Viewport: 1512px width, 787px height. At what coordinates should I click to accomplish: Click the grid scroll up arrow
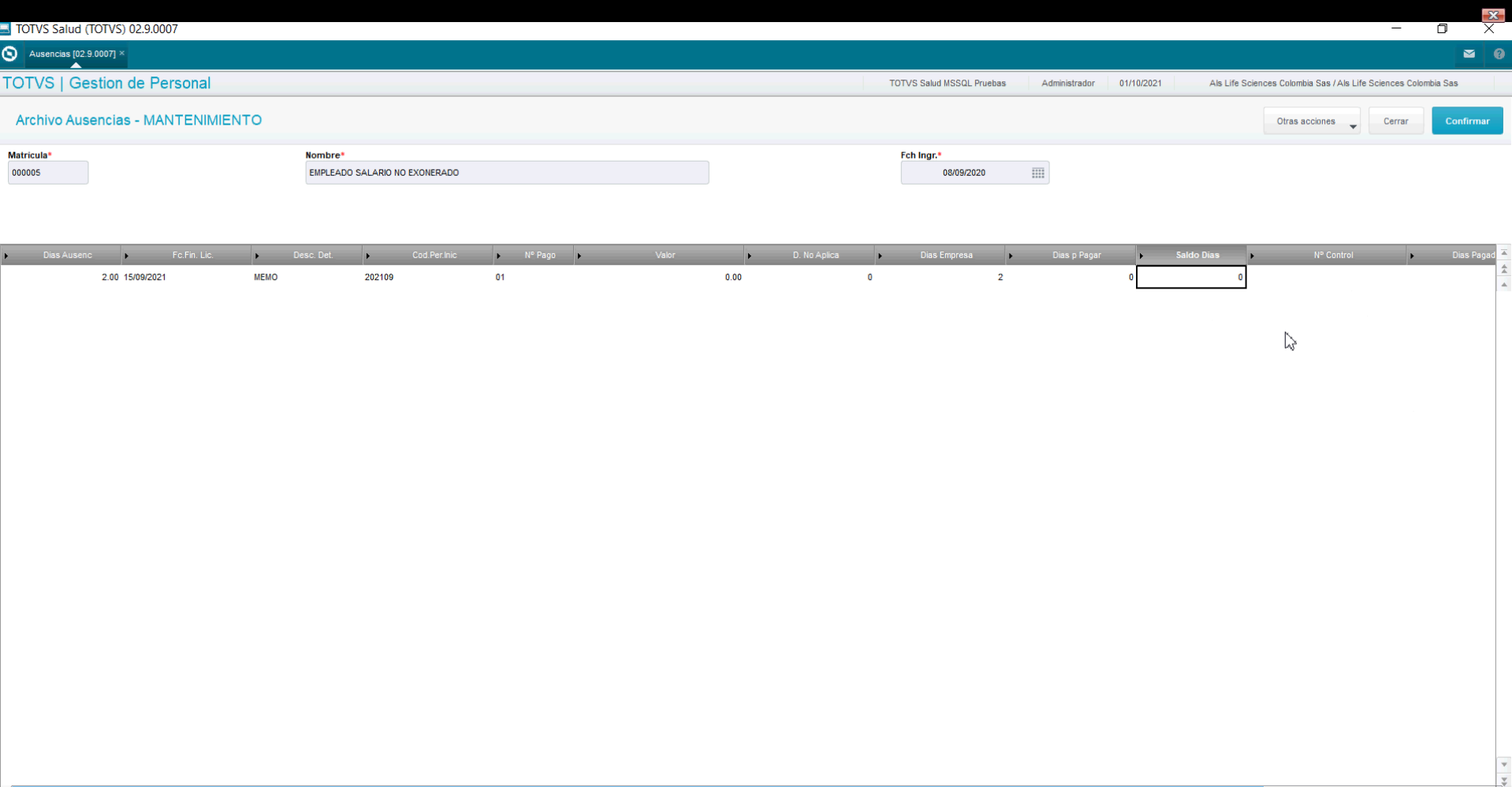(1504, 285)
